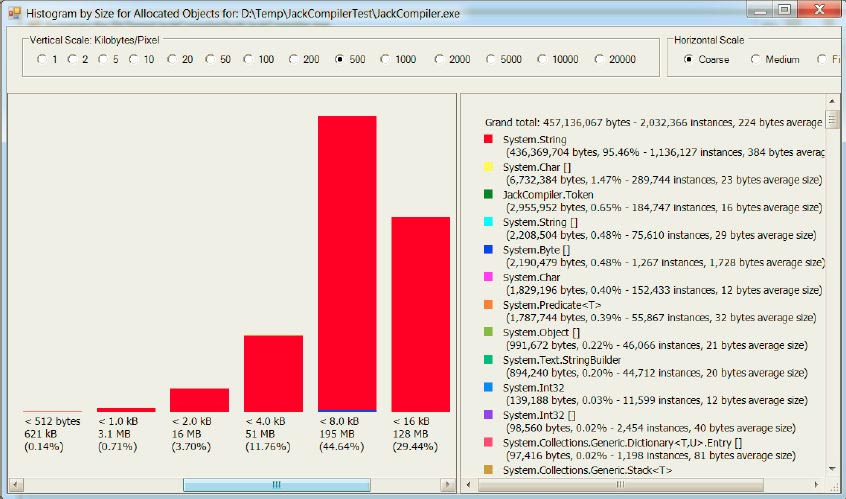Viewport: 846px width, 499px height.
Task: Click the blue System.Byte [] legend swatch
Action: [x=488, y=249]
